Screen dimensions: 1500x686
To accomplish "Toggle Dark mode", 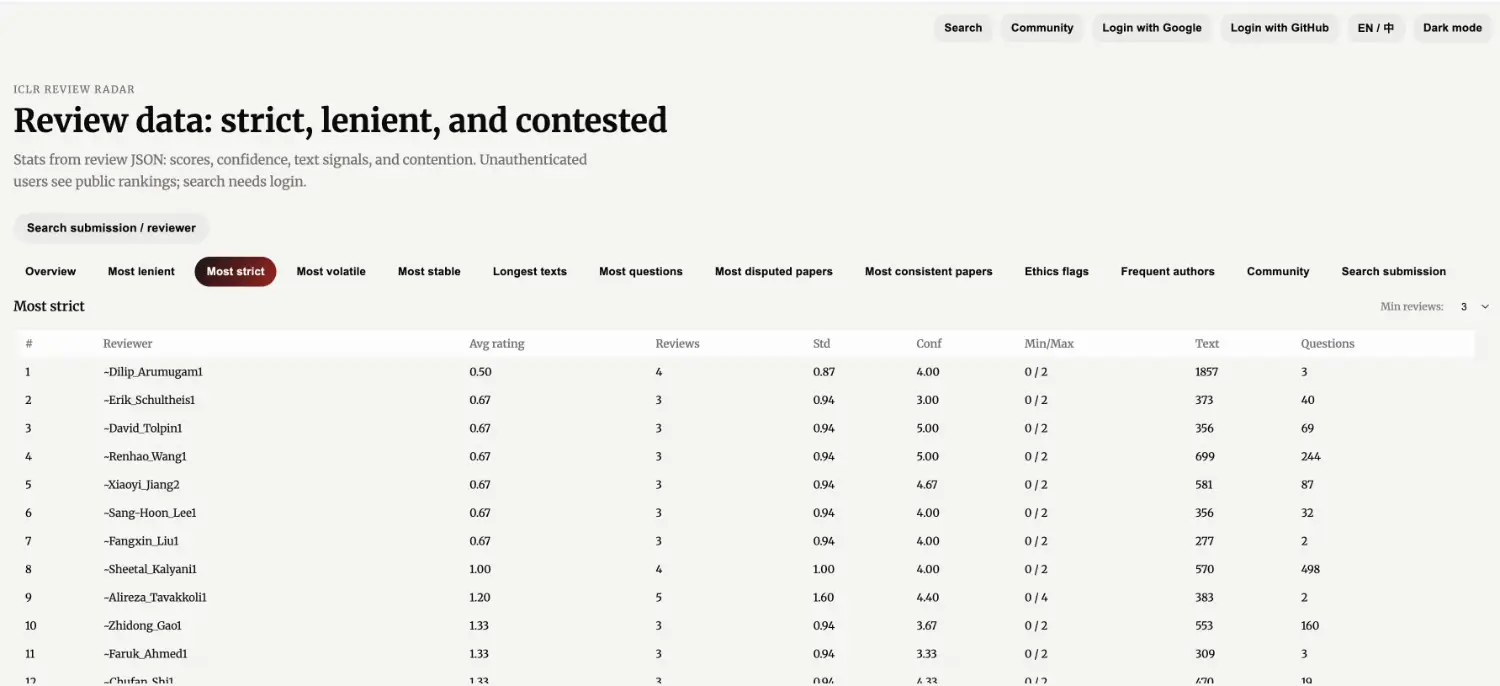I will 1452,28.
